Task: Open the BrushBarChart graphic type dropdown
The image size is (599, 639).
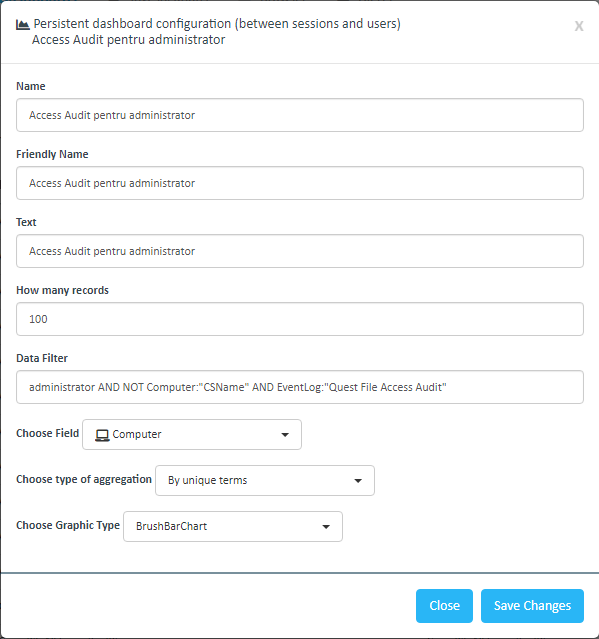Action: [x=233, y=527]
